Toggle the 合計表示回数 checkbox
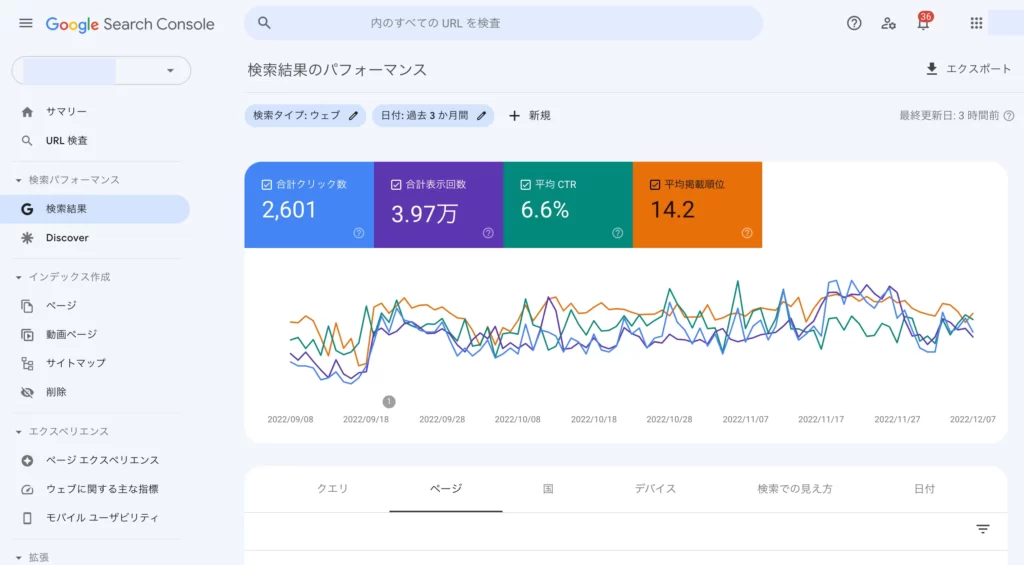The width and height of the screenshot is (1024, 565). 396,185
